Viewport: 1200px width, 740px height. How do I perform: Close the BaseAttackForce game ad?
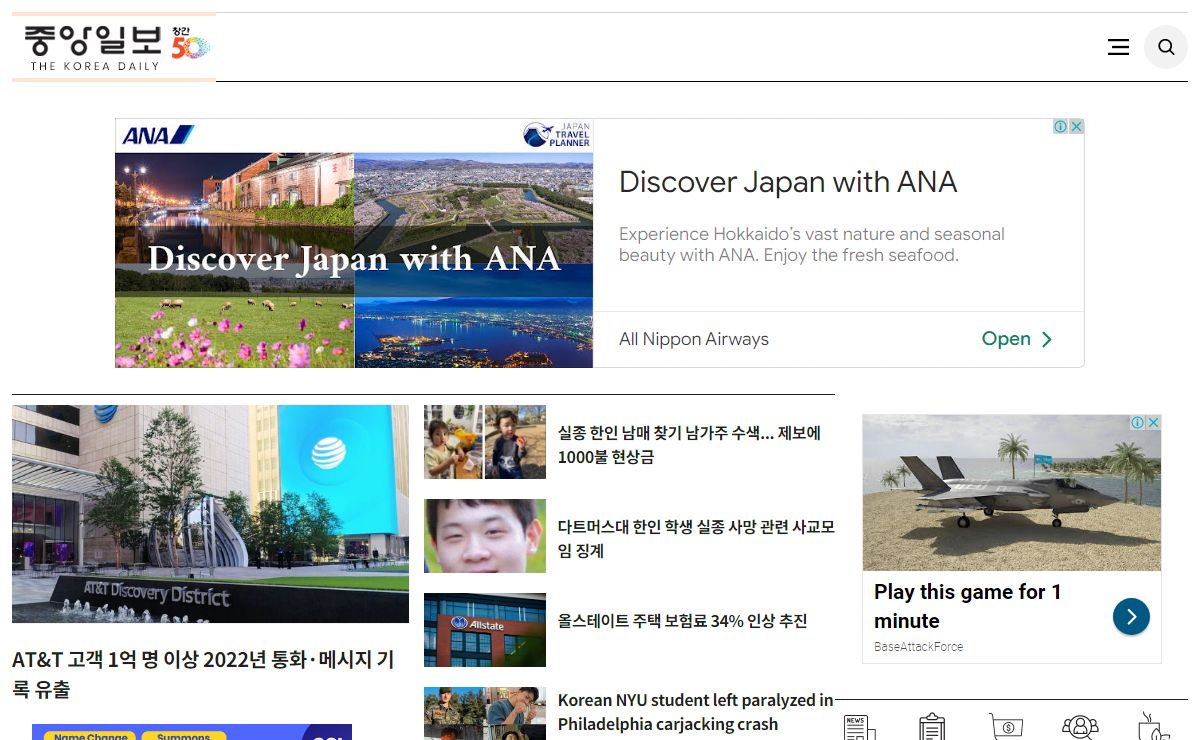point(1153,423)
